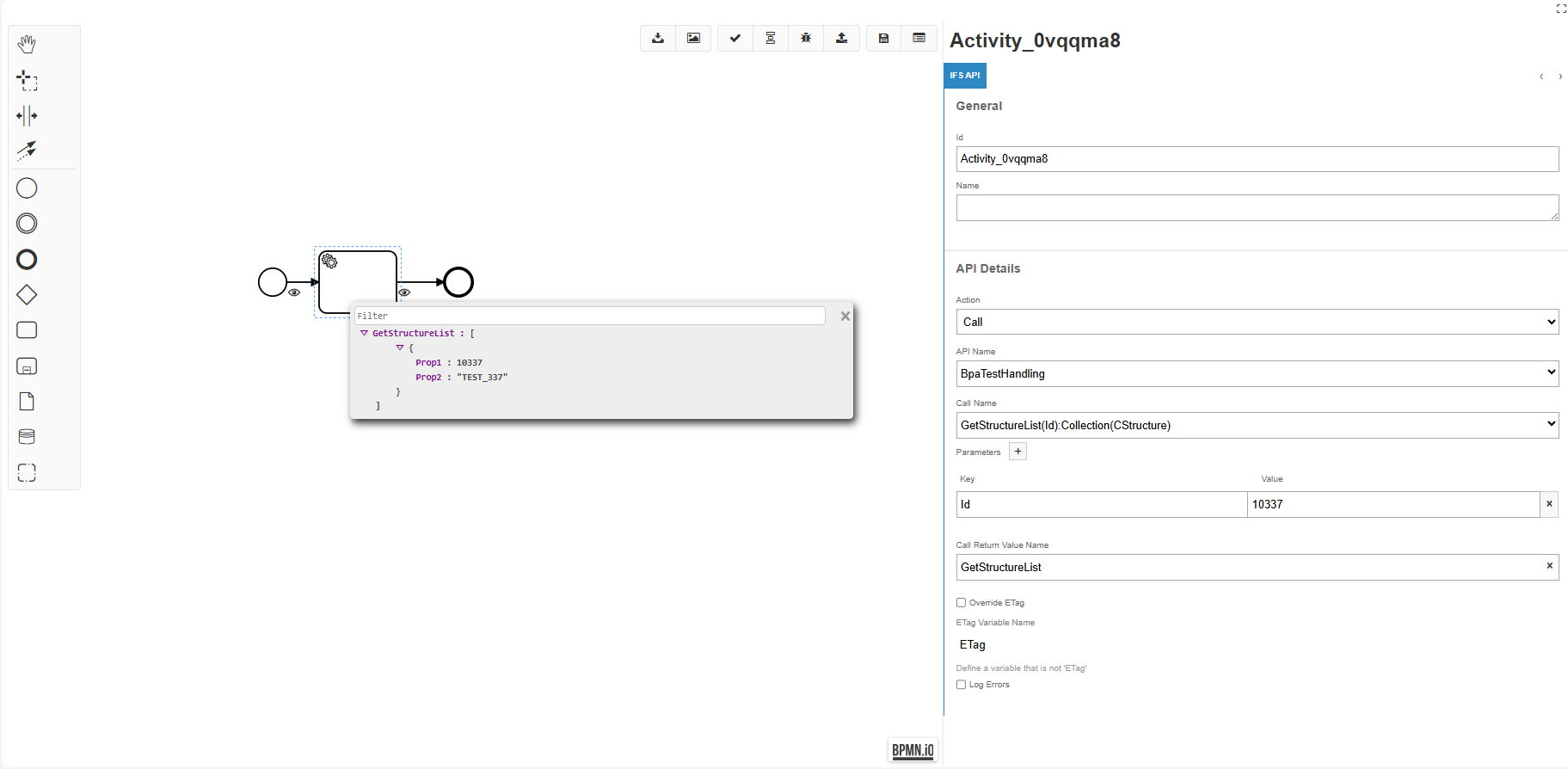The image size is (1568, 769).
Task: Click the export as image icon
Action: point(693,38)
